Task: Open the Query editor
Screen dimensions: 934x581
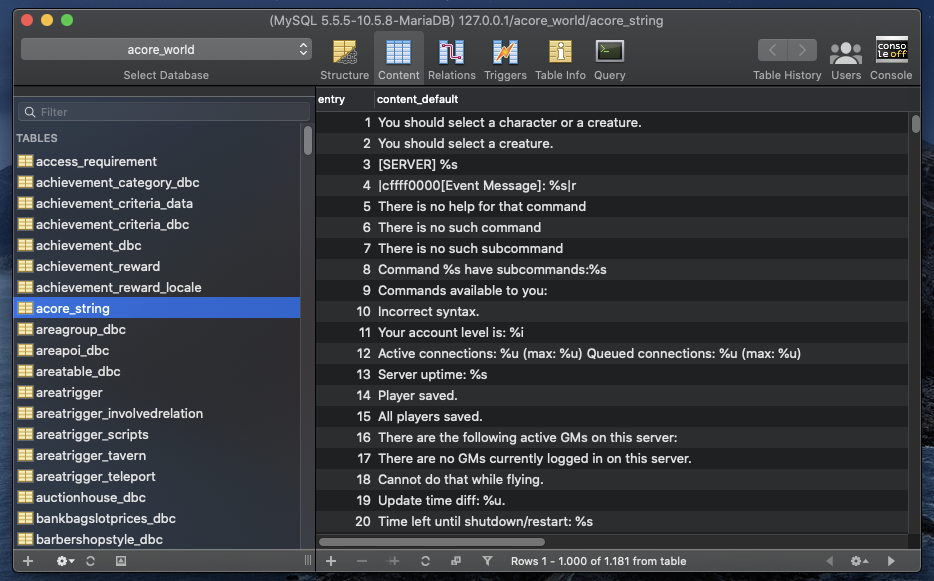Action: pyautogui.click(x=609, y=58)
